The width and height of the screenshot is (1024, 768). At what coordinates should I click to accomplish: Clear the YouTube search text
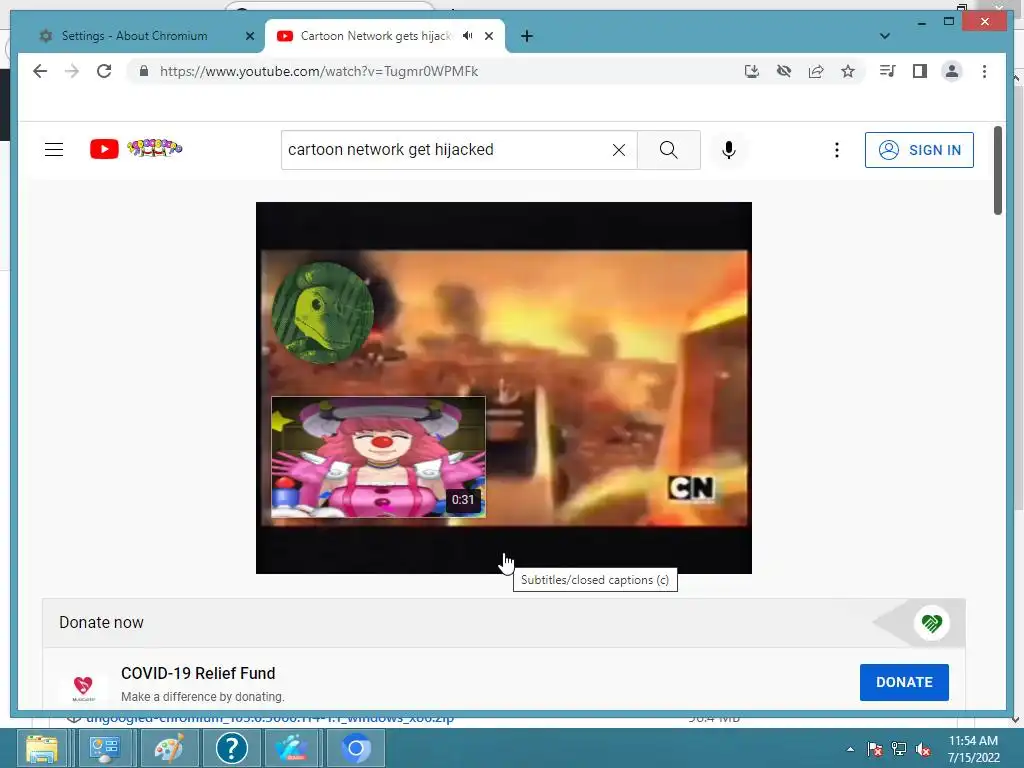coord(618,150)
